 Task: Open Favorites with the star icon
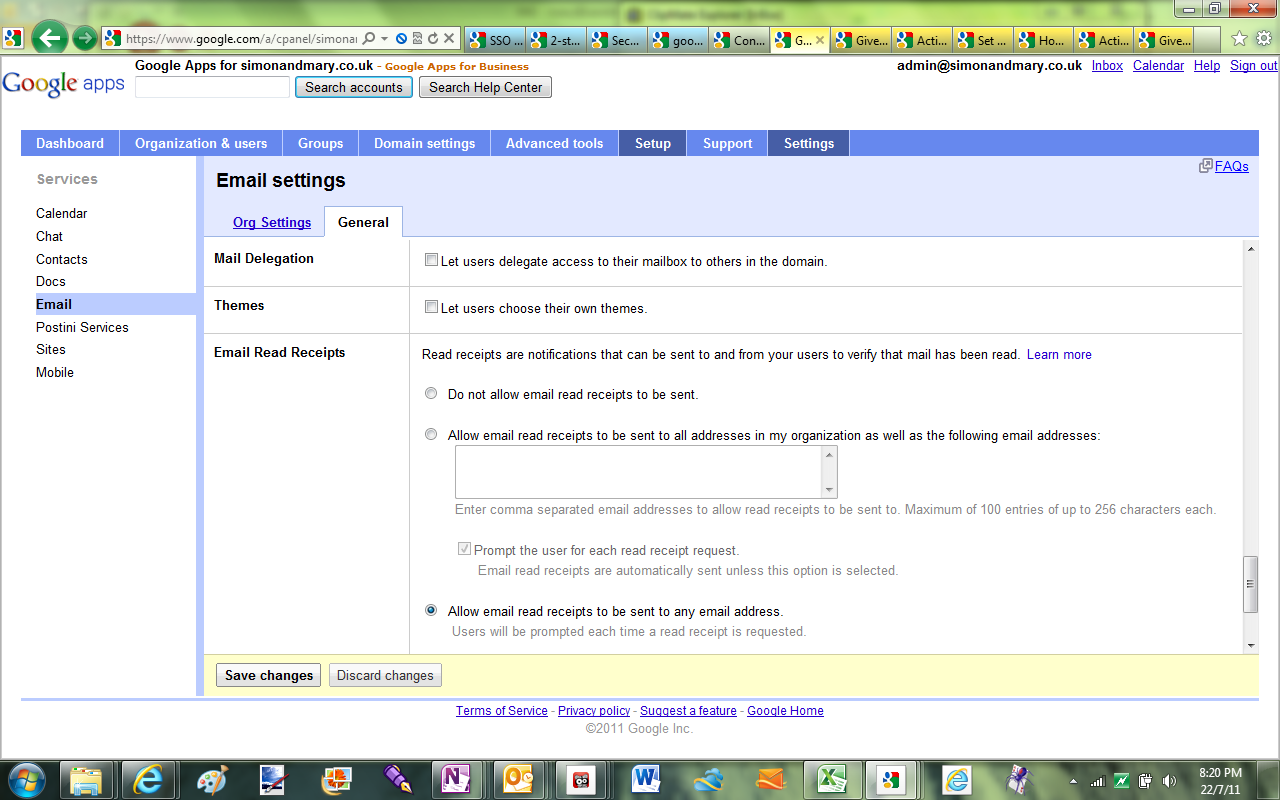pos(1239,39)
